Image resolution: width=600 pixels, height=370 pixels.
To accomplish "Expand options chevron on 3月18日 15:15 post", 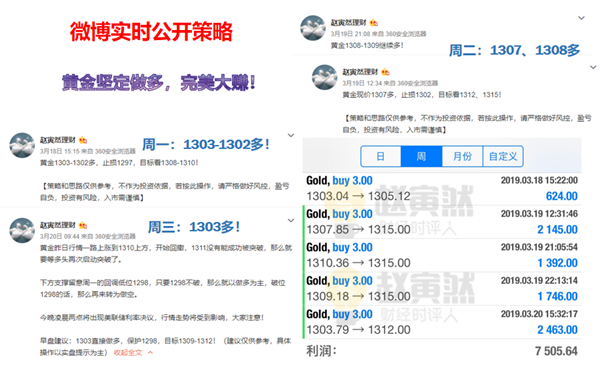I will tap(291, 135).
